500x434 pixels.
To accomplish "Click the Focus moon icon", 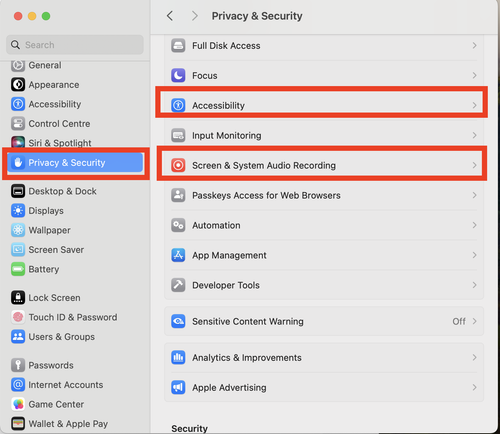I will coord(178,76).
